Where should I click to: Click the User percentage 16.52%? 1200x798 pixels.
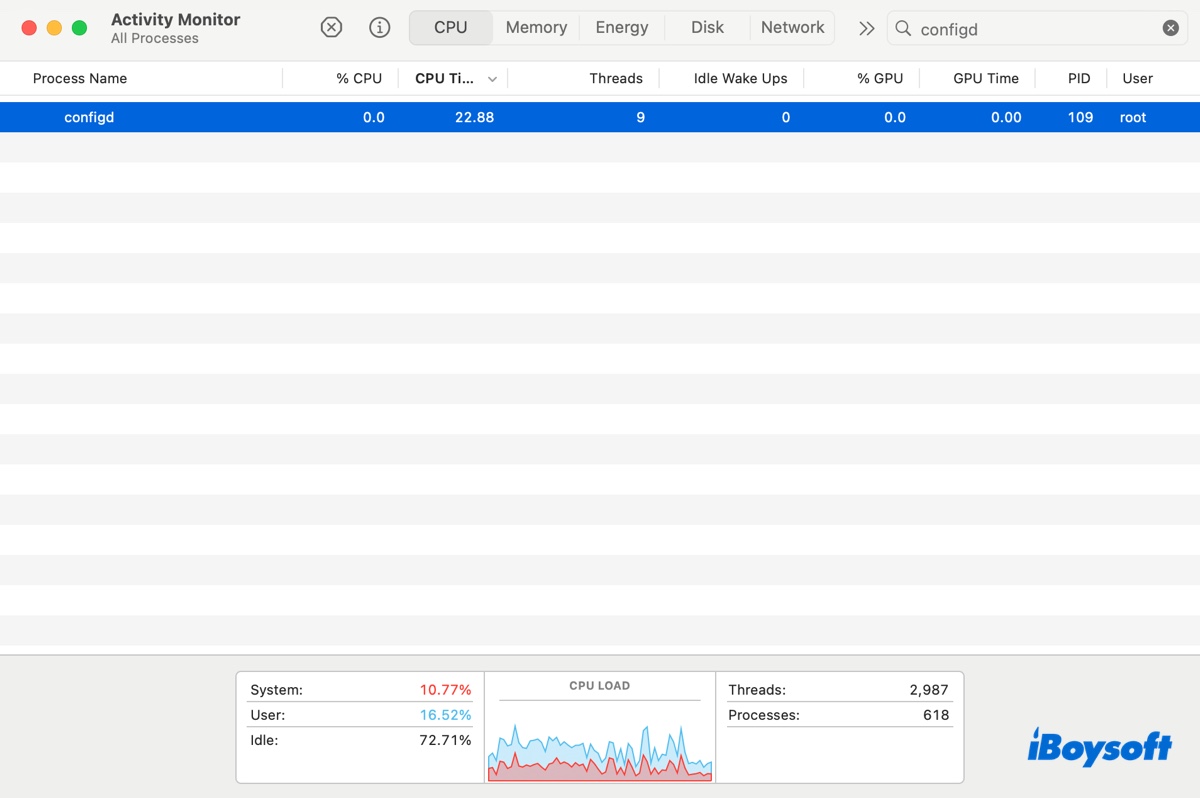click(445, 715)
